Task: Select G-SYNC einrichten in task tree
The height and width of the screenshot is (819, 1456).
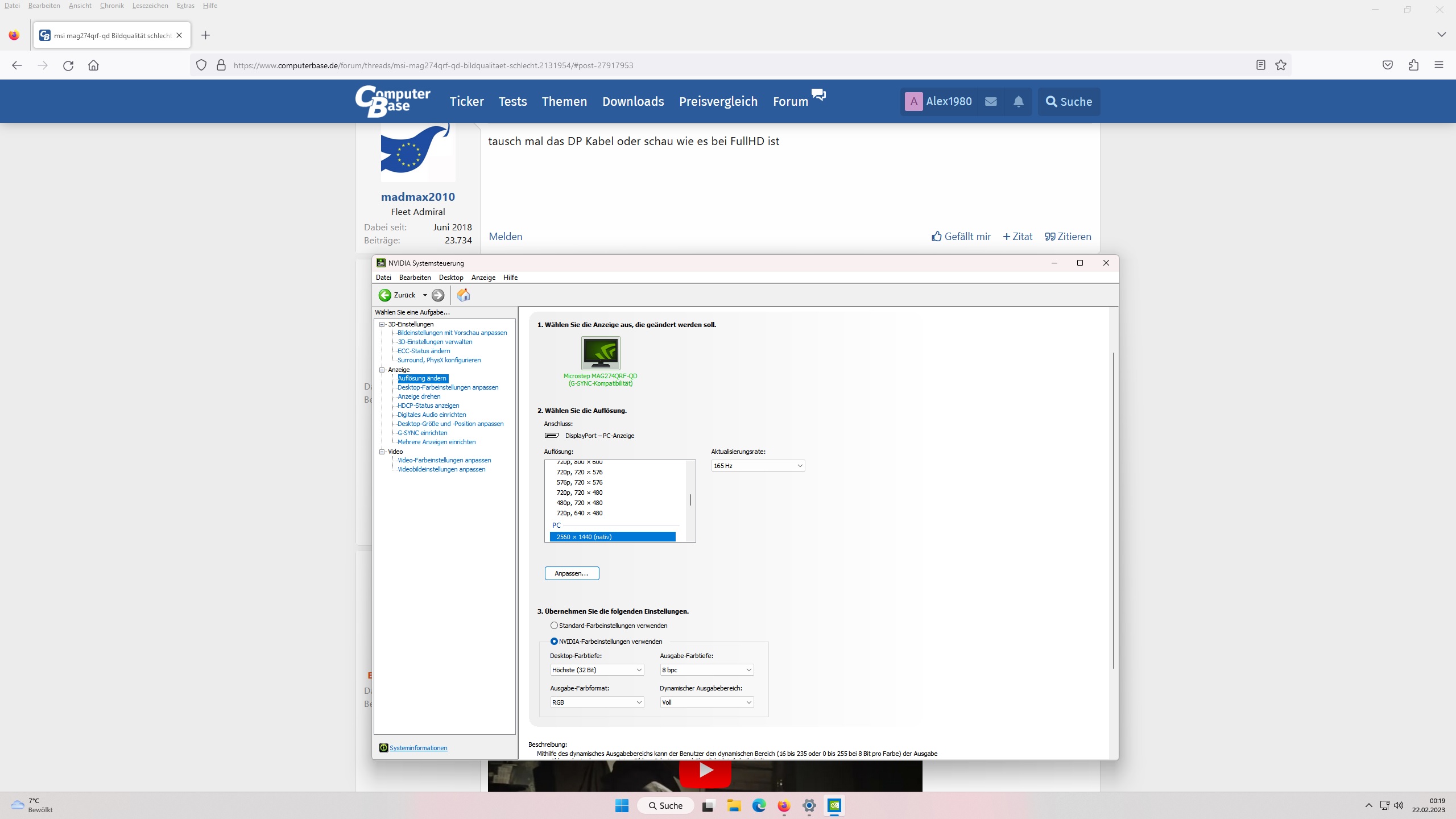Action: point(422,433)
